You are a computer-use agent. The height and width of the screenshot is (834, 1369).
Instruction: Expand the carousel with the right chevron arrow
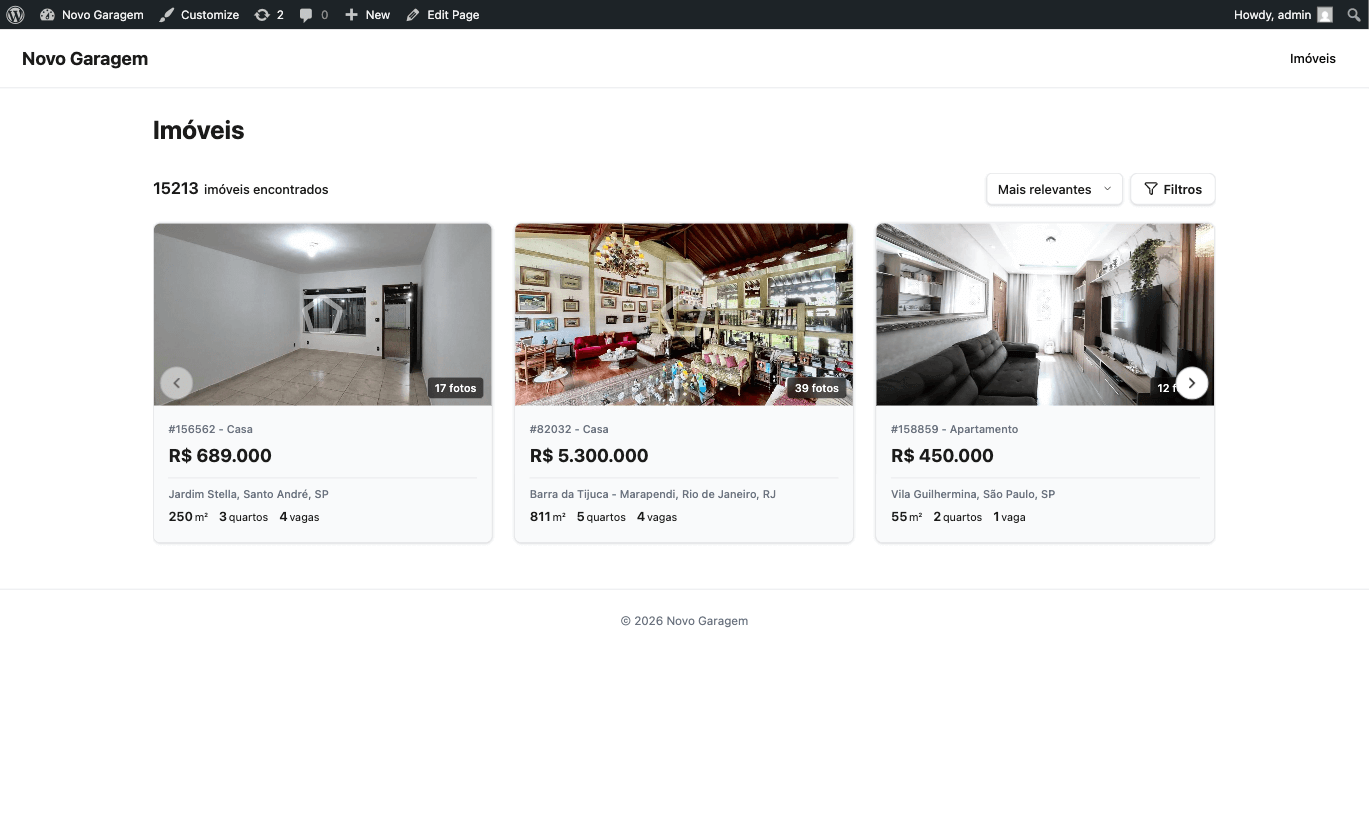[x=1191, y=383]
